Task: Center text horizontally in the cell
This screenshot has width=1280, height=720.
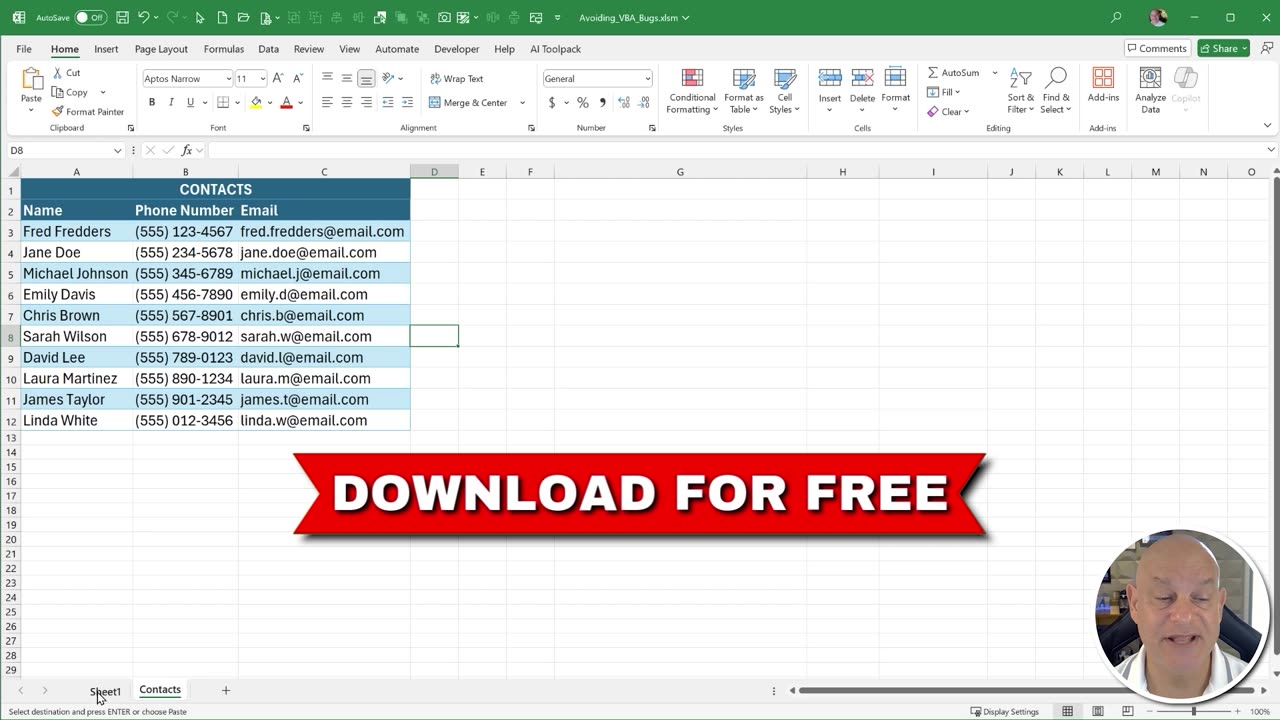Action: point(347,102)
